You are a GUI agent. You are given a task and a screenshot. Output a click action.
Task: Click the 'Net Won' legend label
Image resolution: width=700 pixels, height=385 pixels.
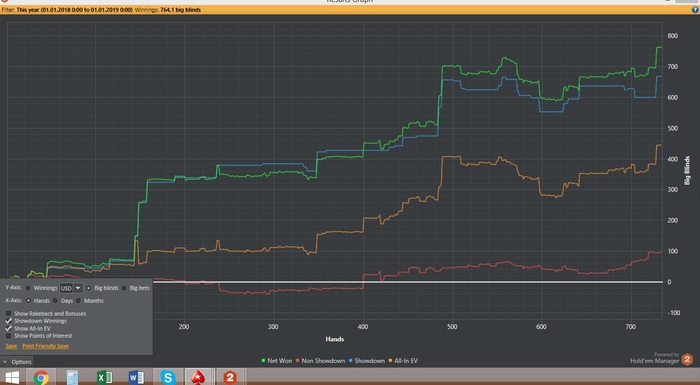click(x=279, y=360)
